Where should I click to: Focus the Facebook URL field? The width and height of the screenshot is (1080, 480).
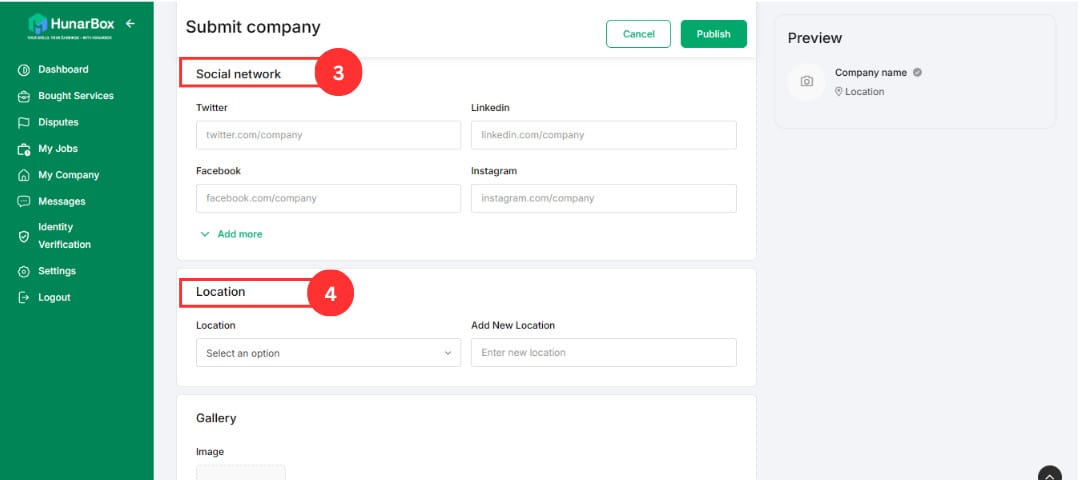328,198
